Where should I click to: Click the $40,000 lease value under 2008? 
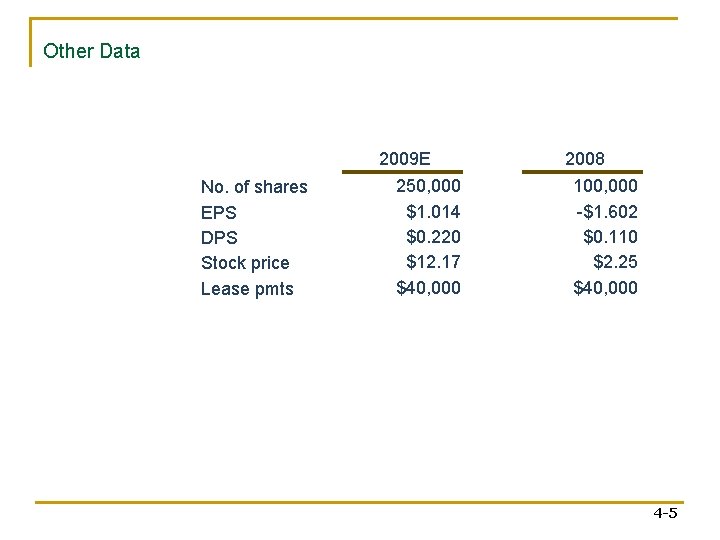tap(605, 288)
